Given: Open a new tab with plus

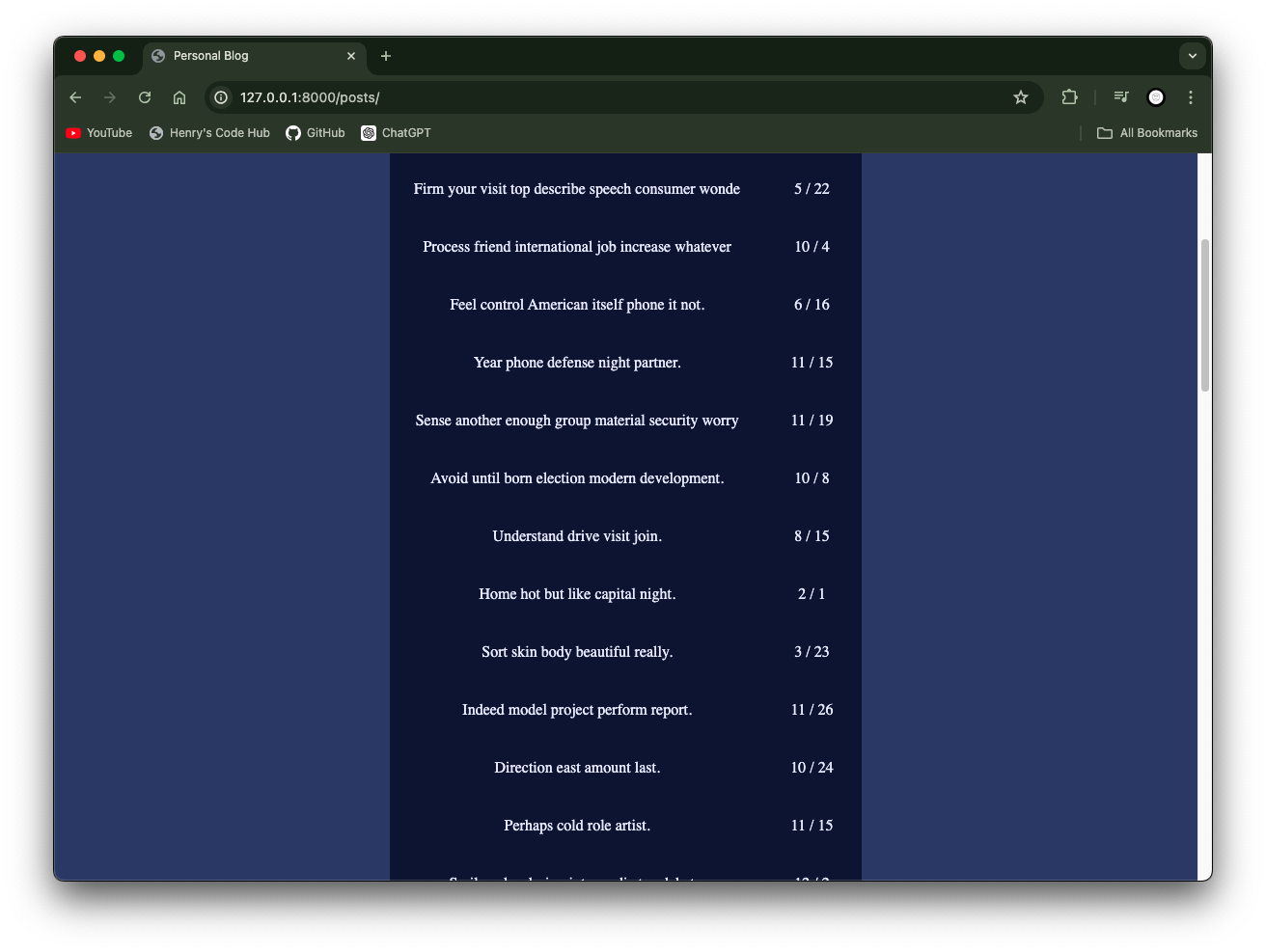Looking at the screenshot, I should click(x=386, y=56).
